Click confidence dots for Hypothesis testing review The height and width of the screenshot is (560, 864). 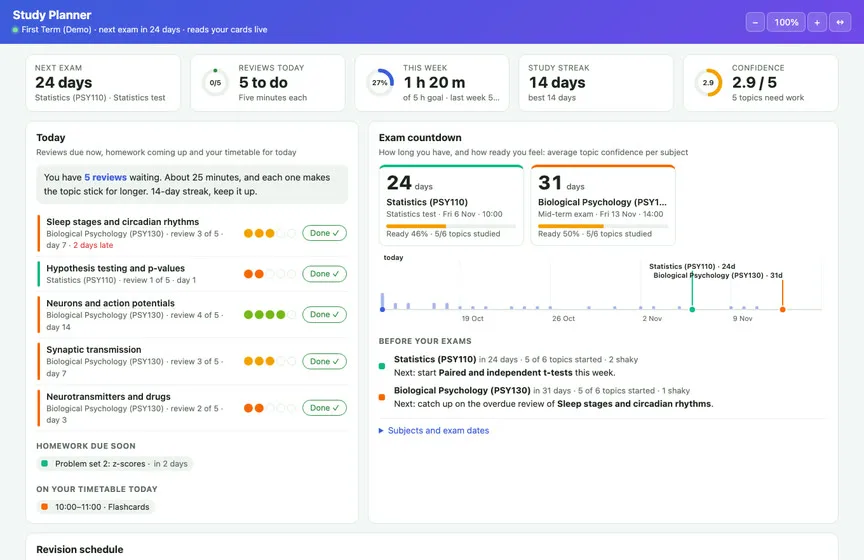click(270, 274)
